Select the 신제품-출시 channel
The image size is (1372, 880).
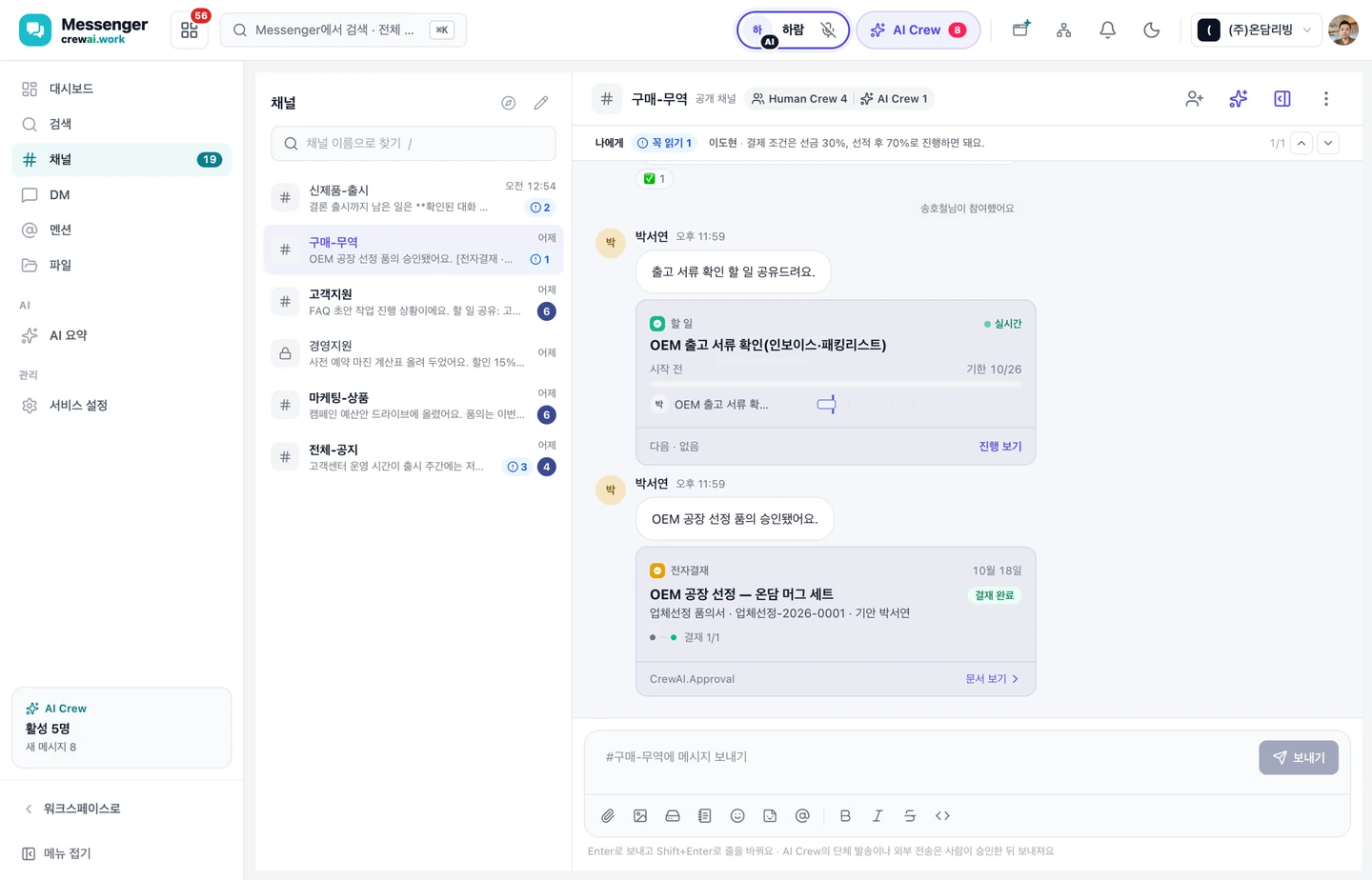pos(414,198)
